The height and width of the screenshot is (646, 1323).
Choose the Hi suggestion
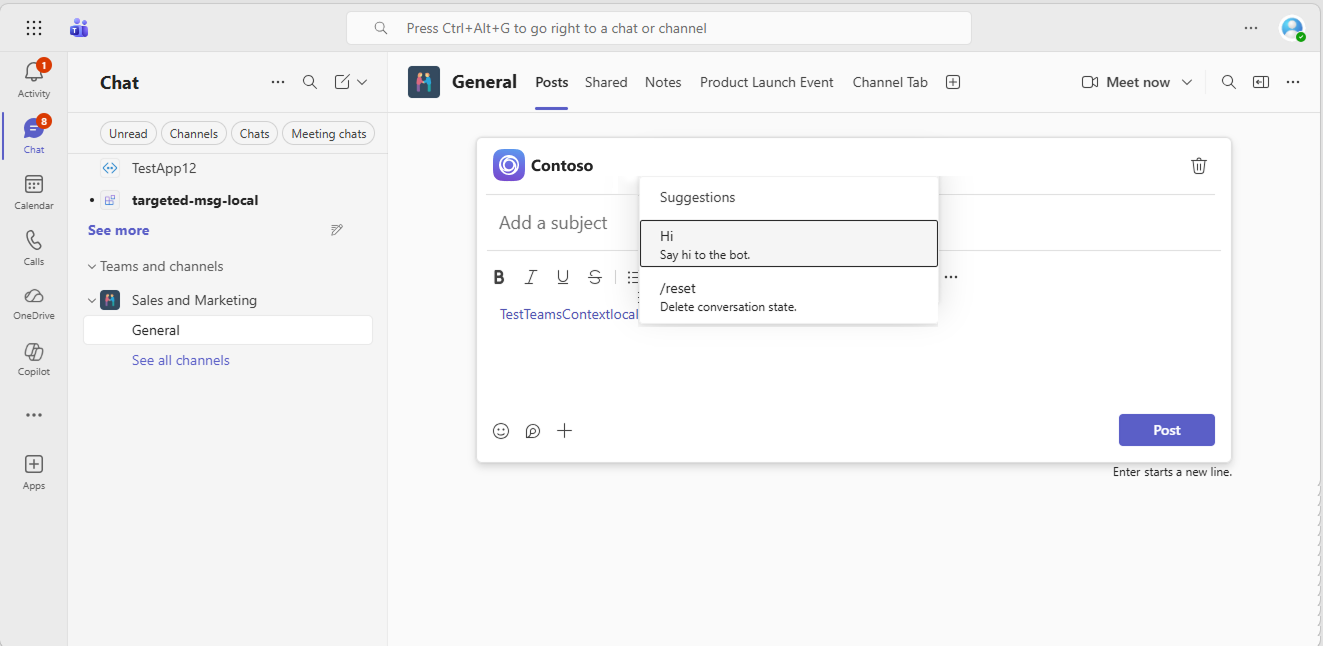[789, 244]
